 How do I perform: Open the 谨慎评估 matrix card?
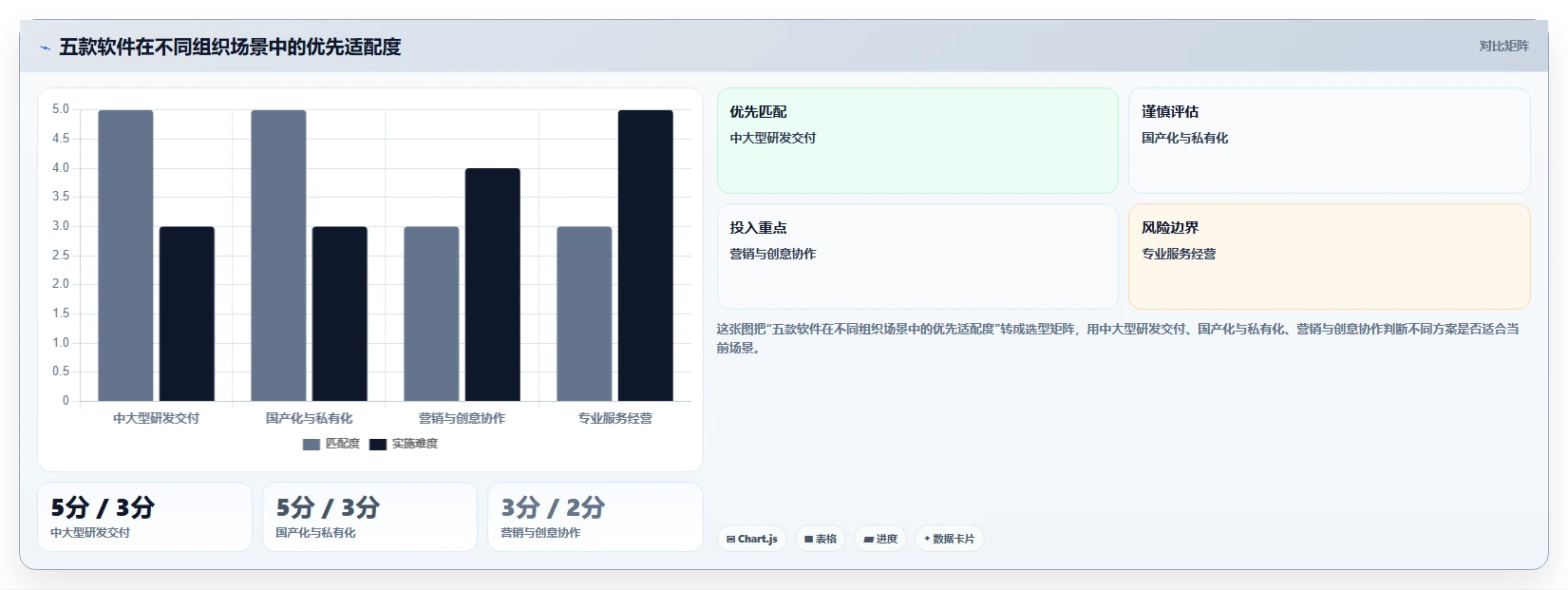coord(1330,141)
